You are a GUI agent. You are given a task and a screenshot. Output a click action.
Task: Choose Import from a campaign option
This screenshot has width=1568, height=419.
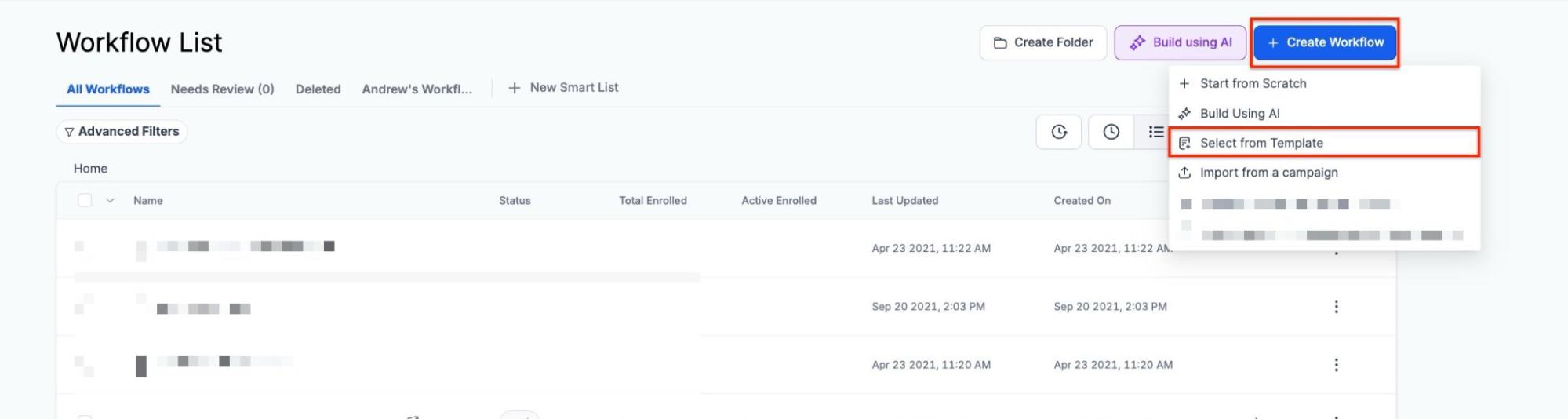[x=1268, y=173]
